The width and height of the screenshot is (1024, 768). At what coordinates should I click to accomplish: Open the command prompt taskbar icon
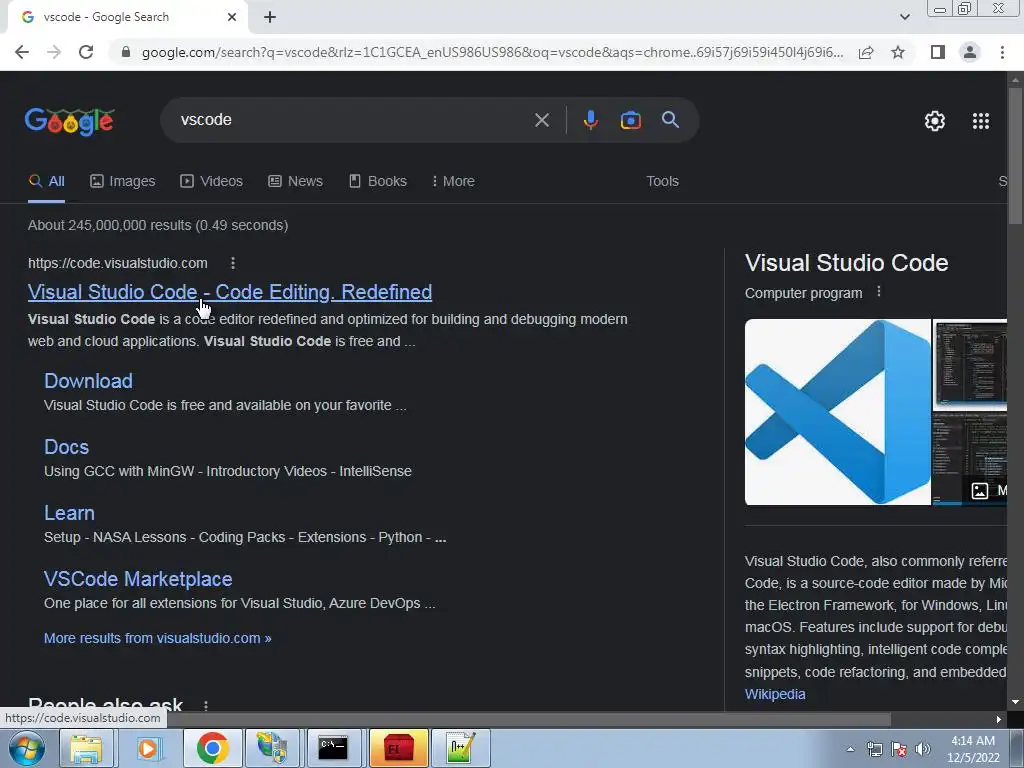click(333, 748)
